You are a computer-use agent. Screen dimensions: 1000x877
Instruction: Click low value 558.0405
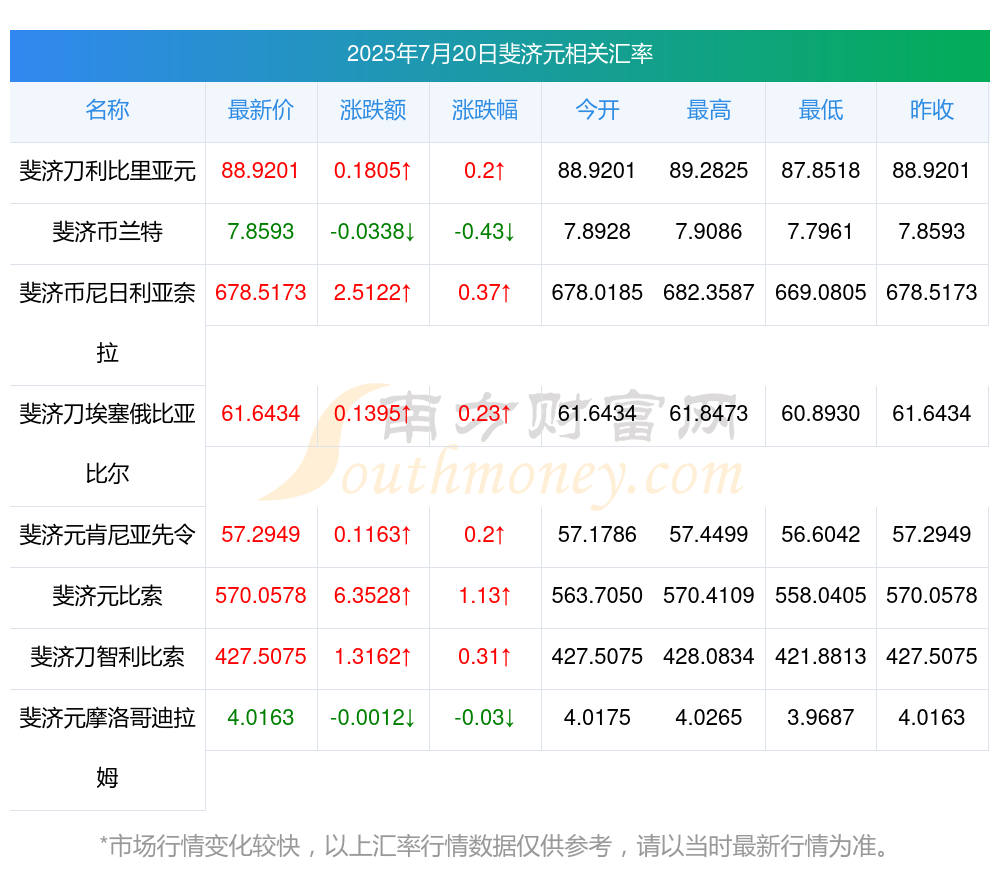[x=821, y=595]
